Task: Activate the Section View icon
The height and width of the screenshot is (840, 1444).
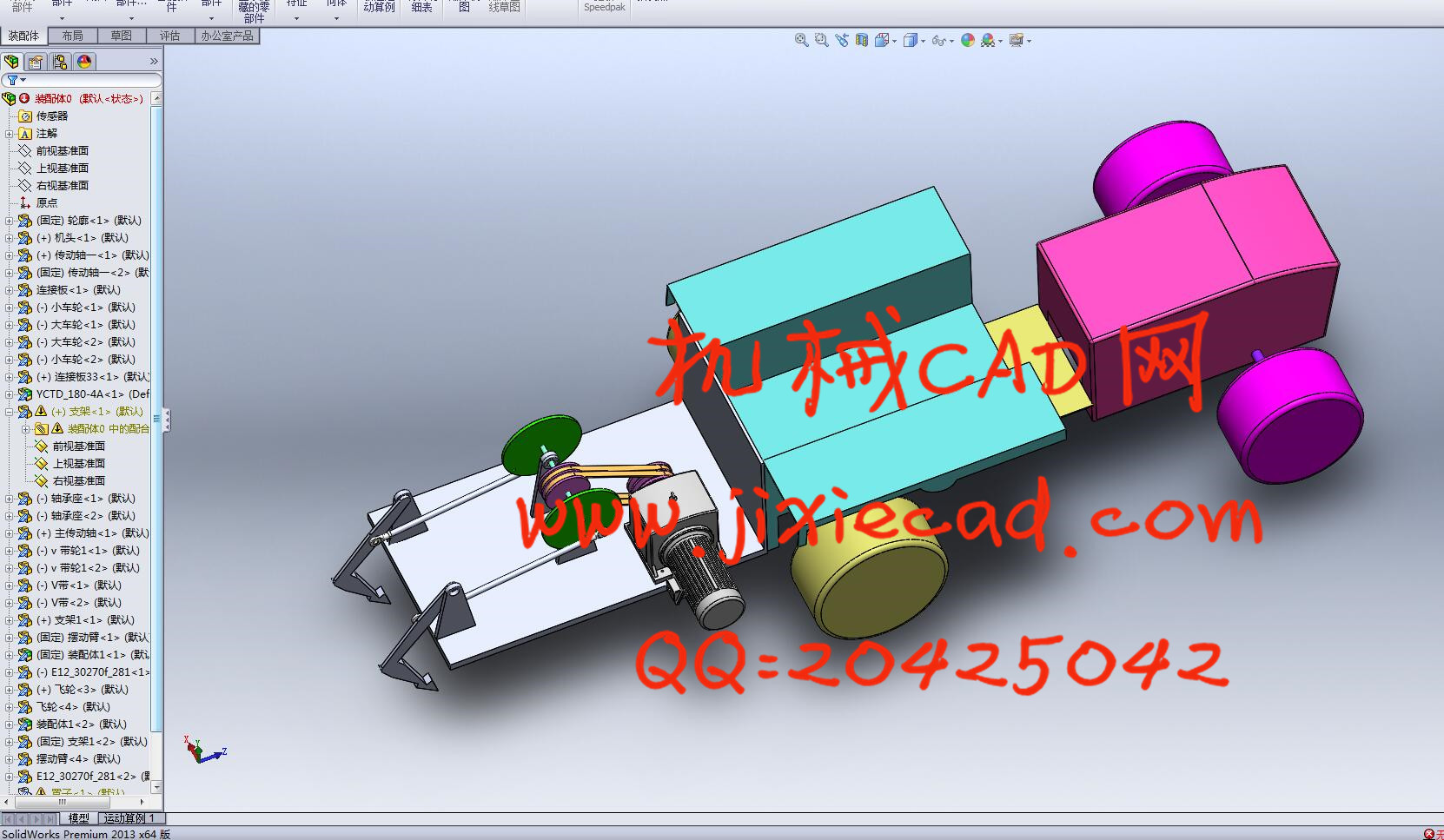Action: click(861, 40)
